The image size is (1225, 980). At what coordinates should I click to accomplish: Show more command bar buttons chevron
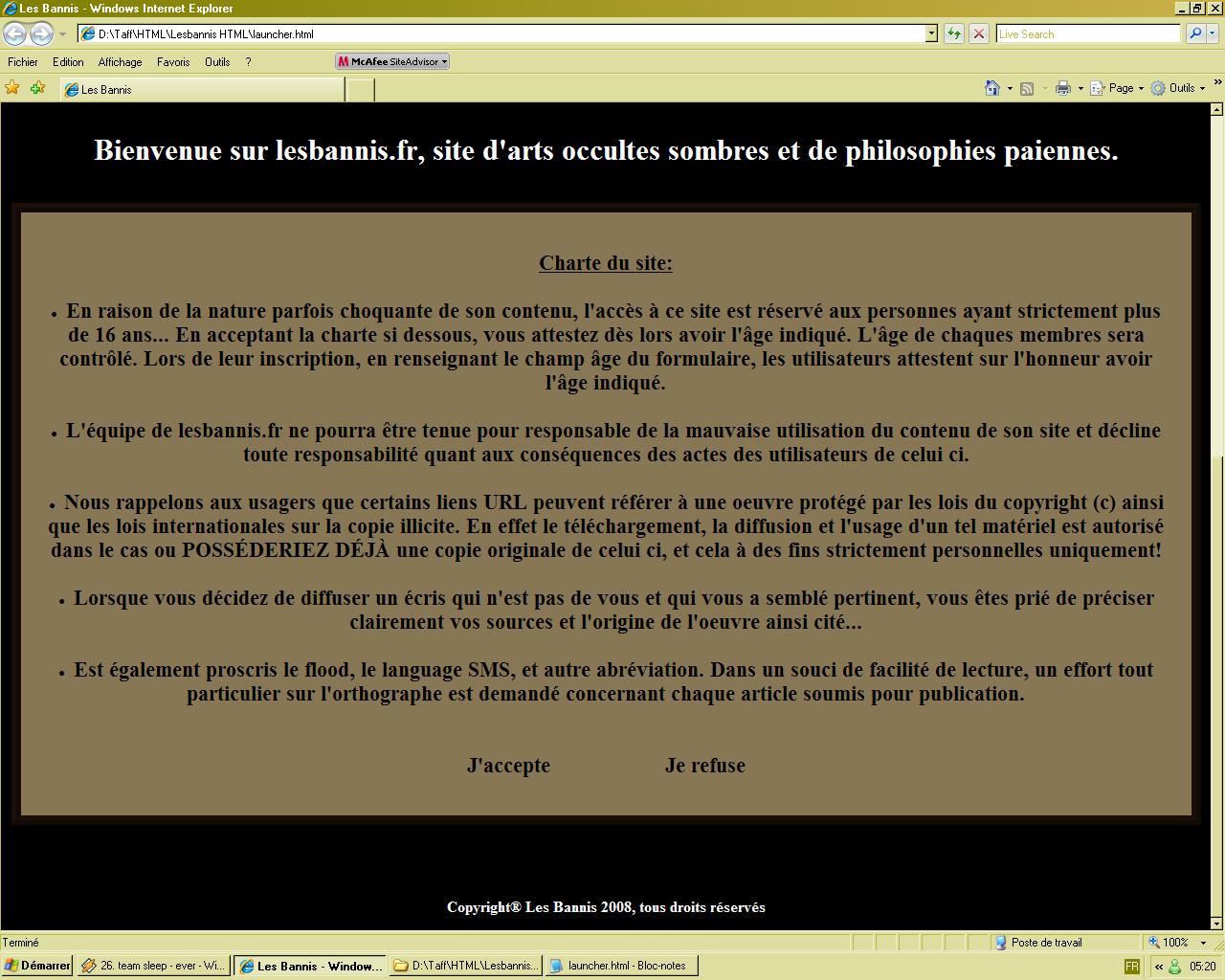click(x=1217, y=83)
